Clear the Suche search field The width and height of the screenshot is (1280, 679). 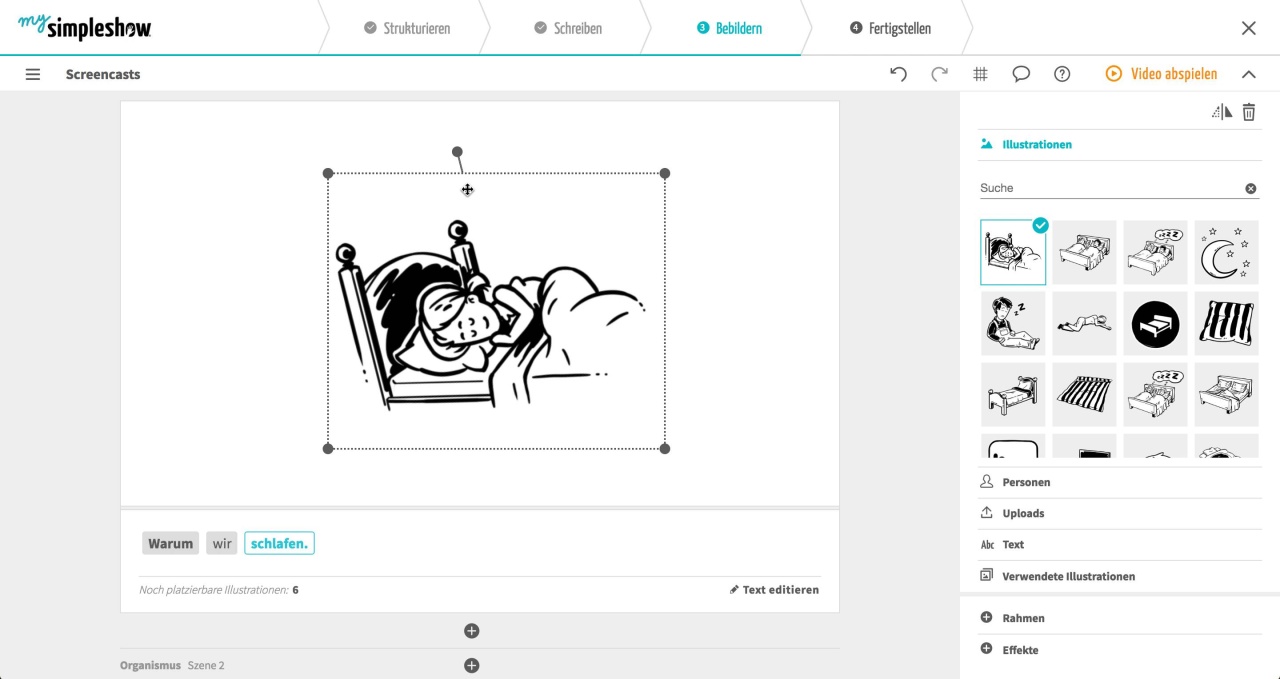1251,188
